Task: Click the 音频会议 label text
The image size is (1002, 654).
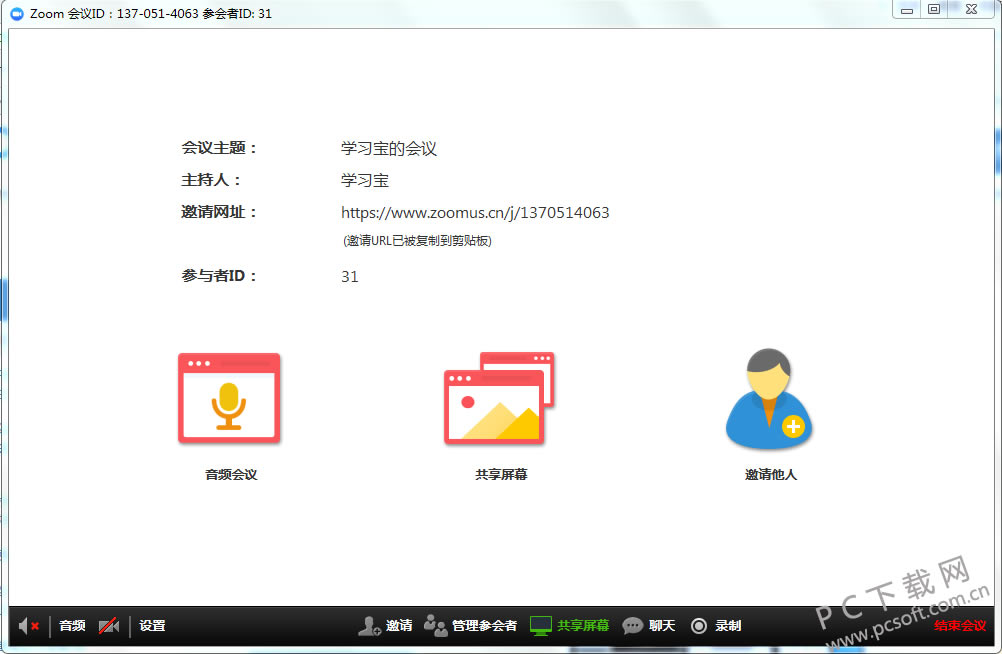Action: 231,474
